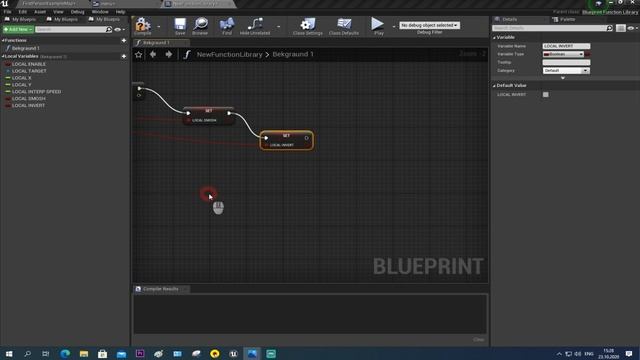Navigate back in graph history
The height and width of the screenshot is (360, 640).
click(x=153, y=54)
